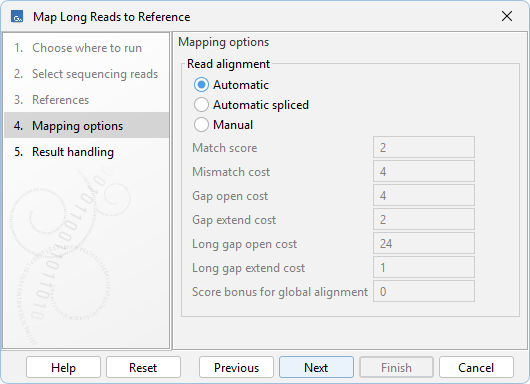530x384 pixels.
Task: Click Score bonus for global alignment field
Action: (424, 291)
